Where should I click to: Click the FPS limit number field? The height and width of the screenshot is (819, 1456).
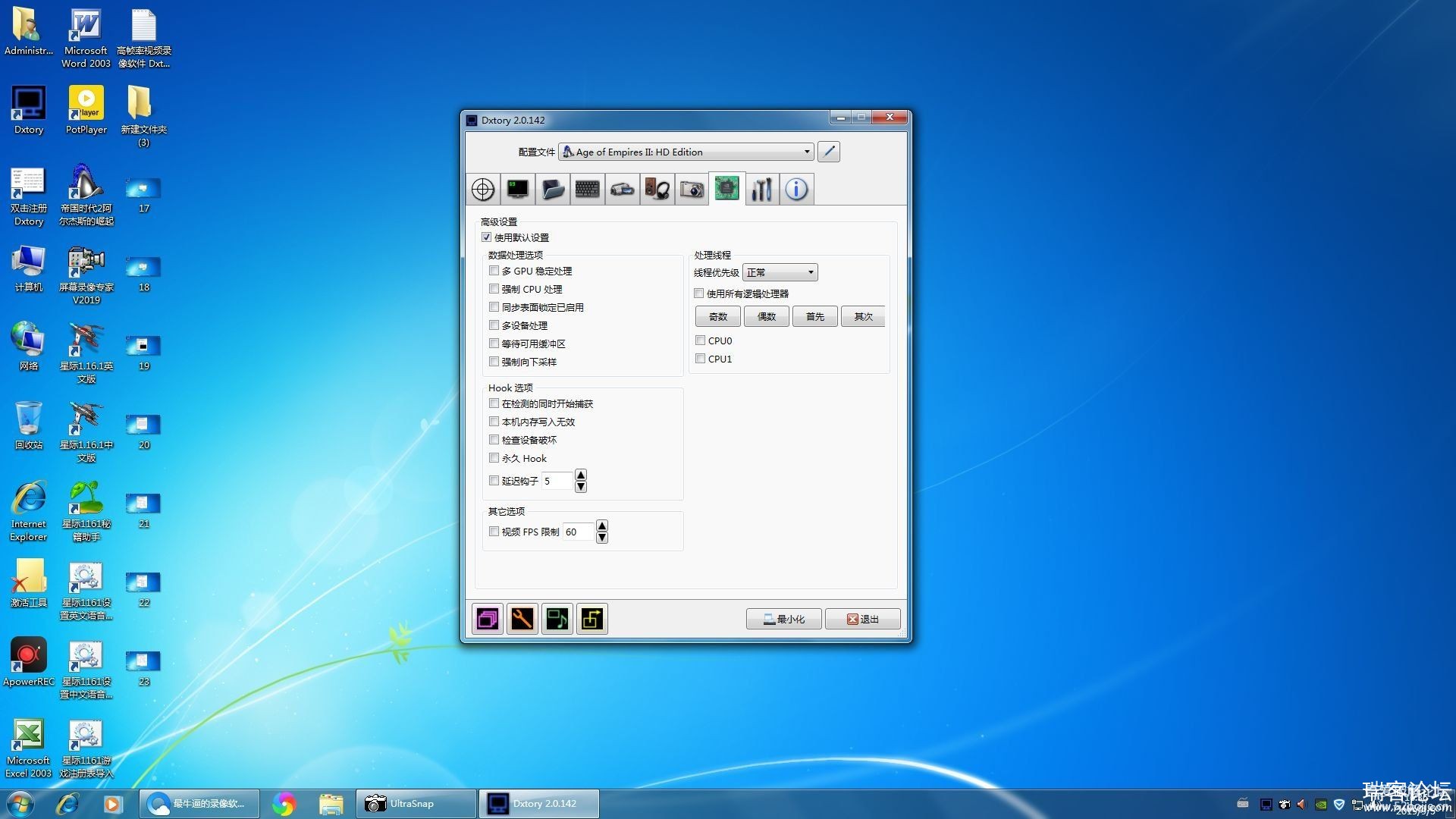point(579,532)
